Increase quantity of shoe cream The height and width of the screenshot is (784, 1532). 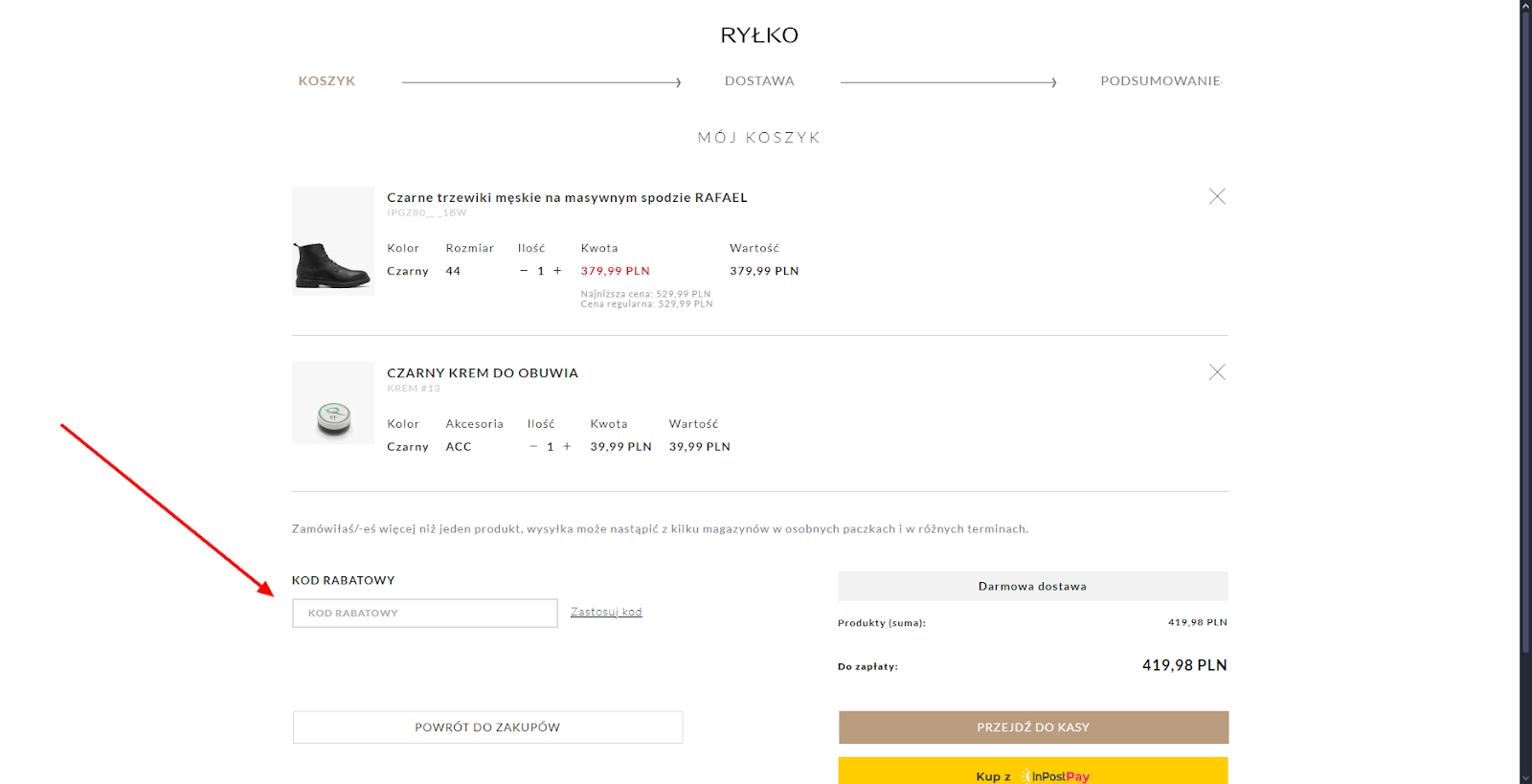[567, 447]
